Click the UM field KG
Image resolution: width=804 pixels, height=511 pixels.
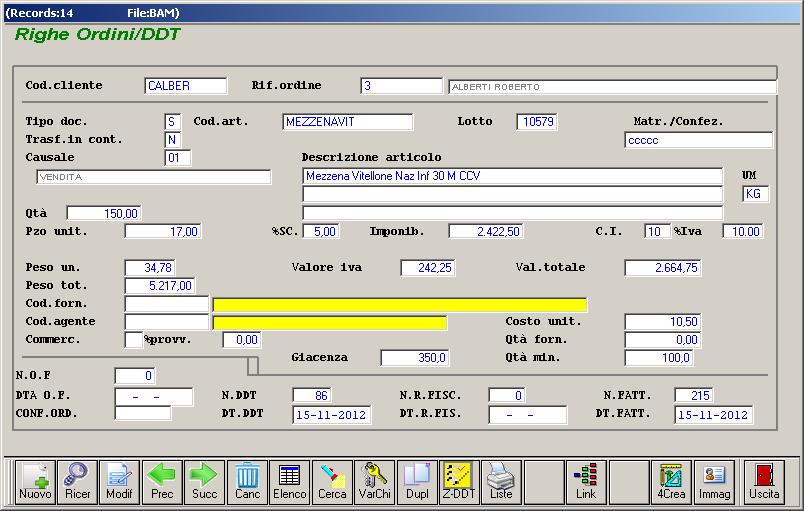click(755, 194)
